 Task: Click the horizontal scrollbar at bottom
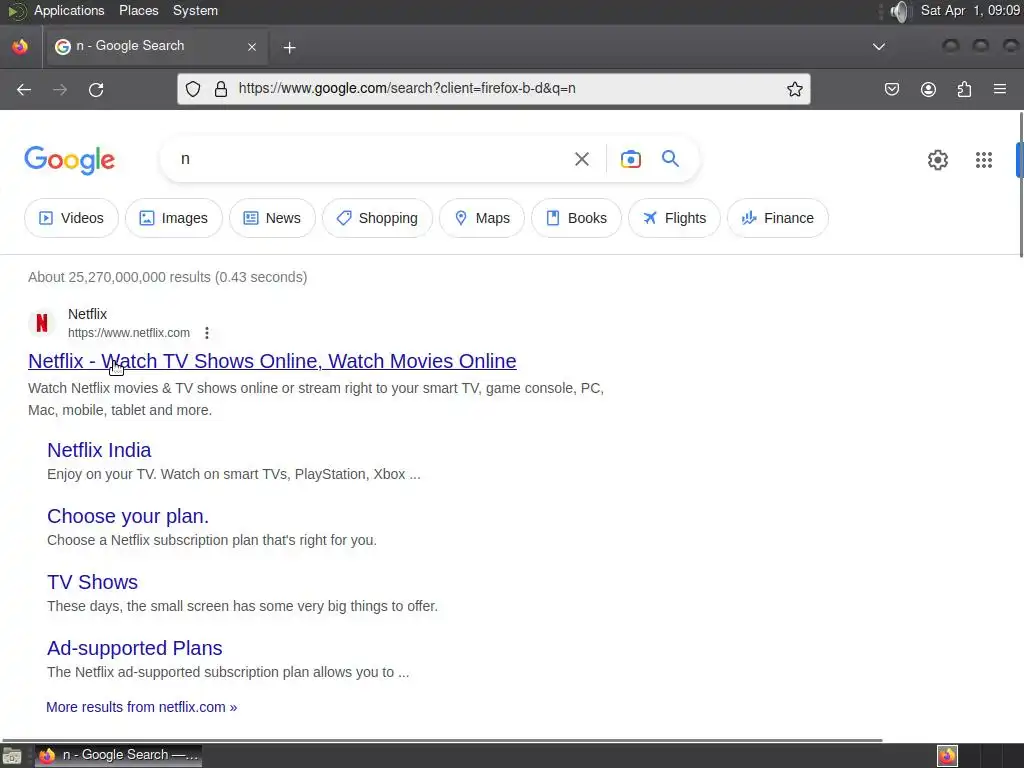[x=442, y=741]
